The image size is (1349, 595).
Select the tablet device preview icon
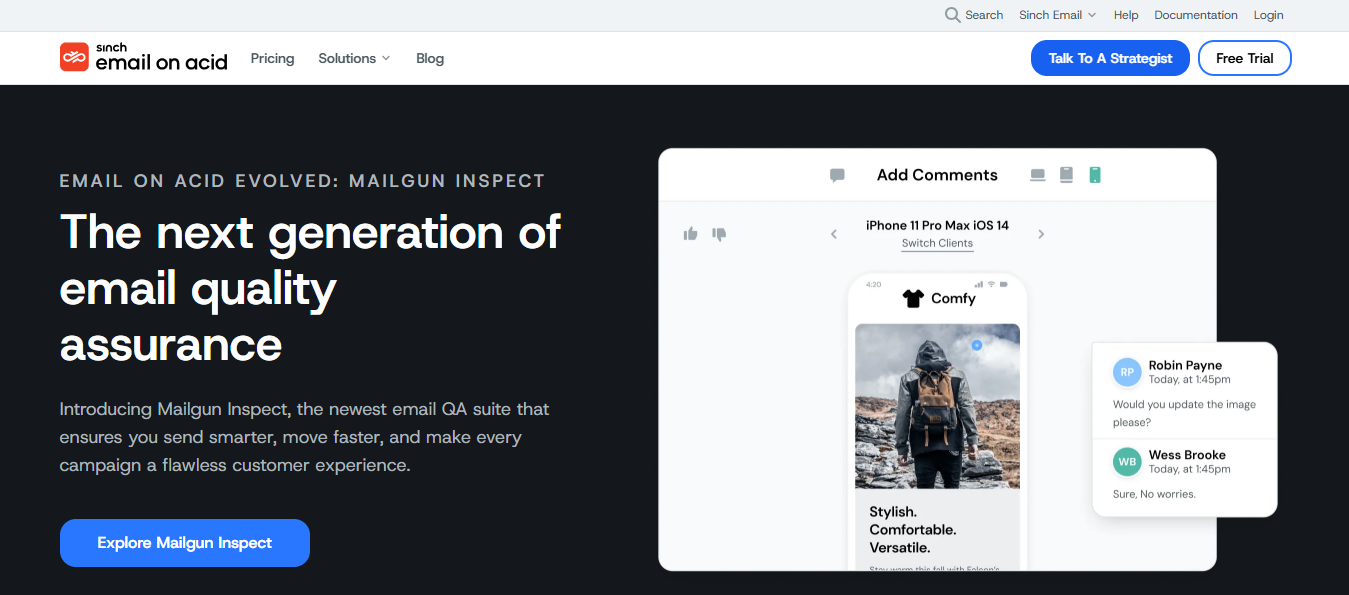1066,175
